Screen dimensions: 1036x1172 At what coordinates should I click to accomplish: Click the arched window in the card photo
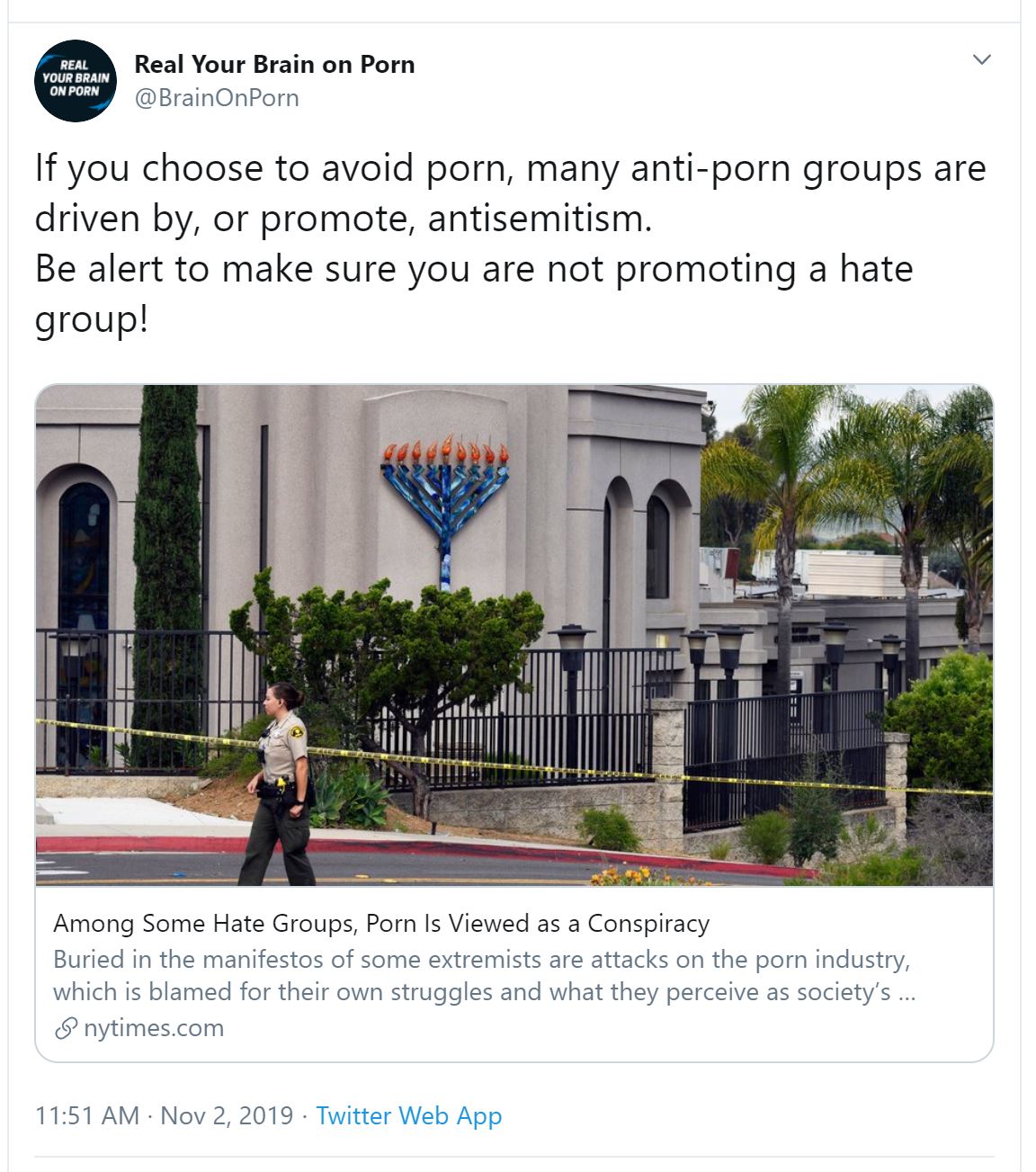click(84, 621)
